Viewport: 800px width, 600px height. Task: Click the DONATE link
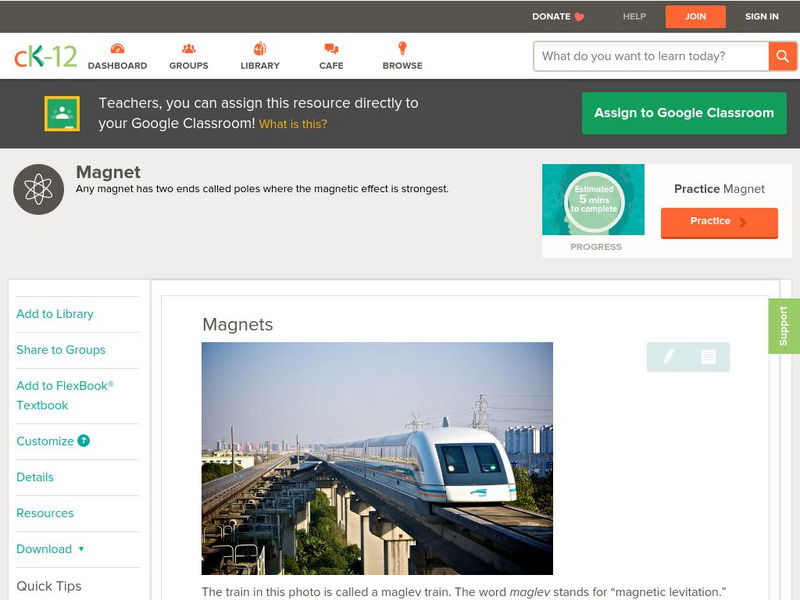tap(551, 16)
